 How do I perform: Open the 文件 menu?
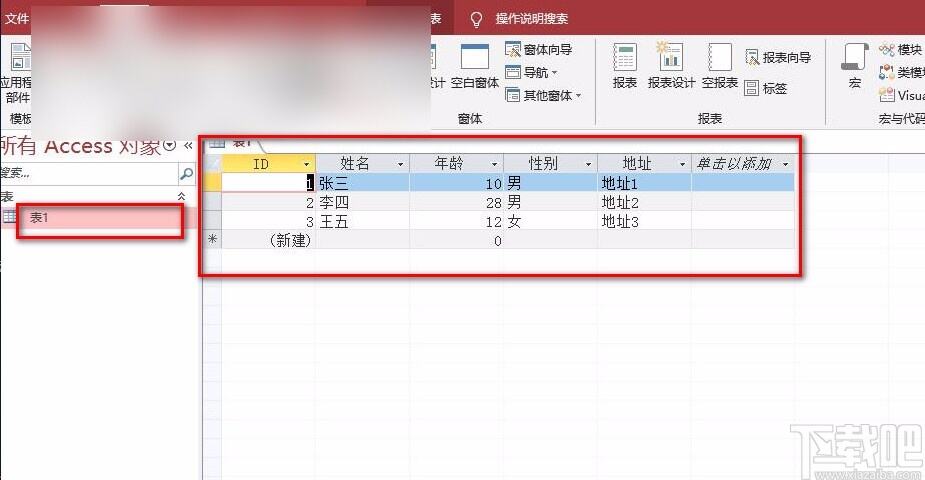[17, 18]
